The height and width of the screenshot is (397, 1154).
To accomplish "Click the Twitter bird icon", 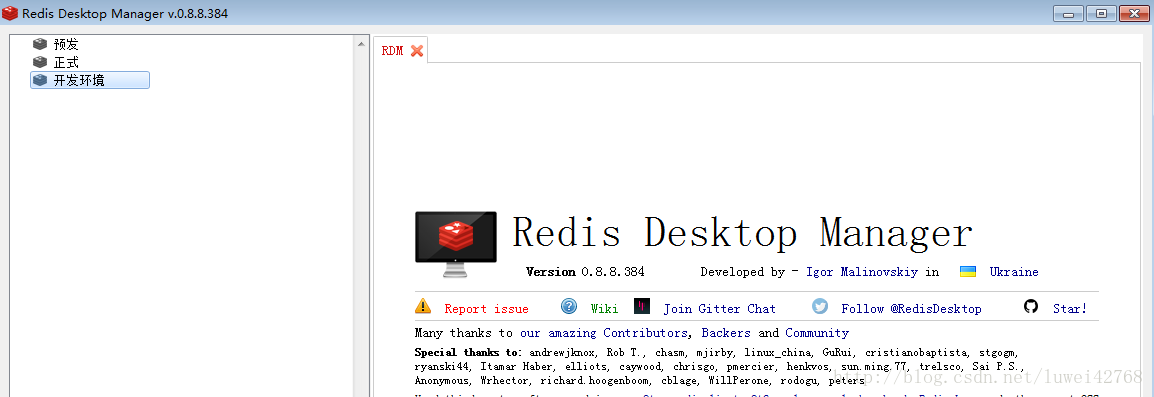I will (x=820, y=306).
